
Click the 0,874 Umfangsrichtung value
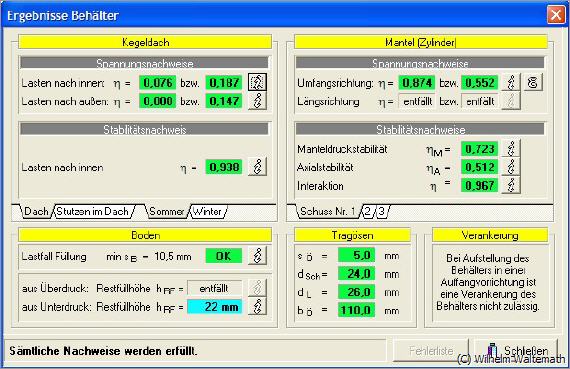417,83
